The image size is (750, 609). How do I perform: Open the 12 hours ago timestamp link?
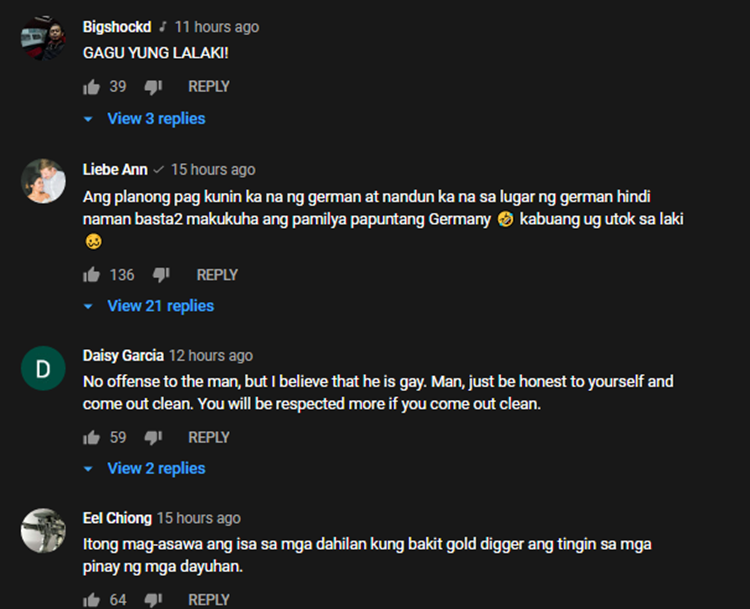211,356
